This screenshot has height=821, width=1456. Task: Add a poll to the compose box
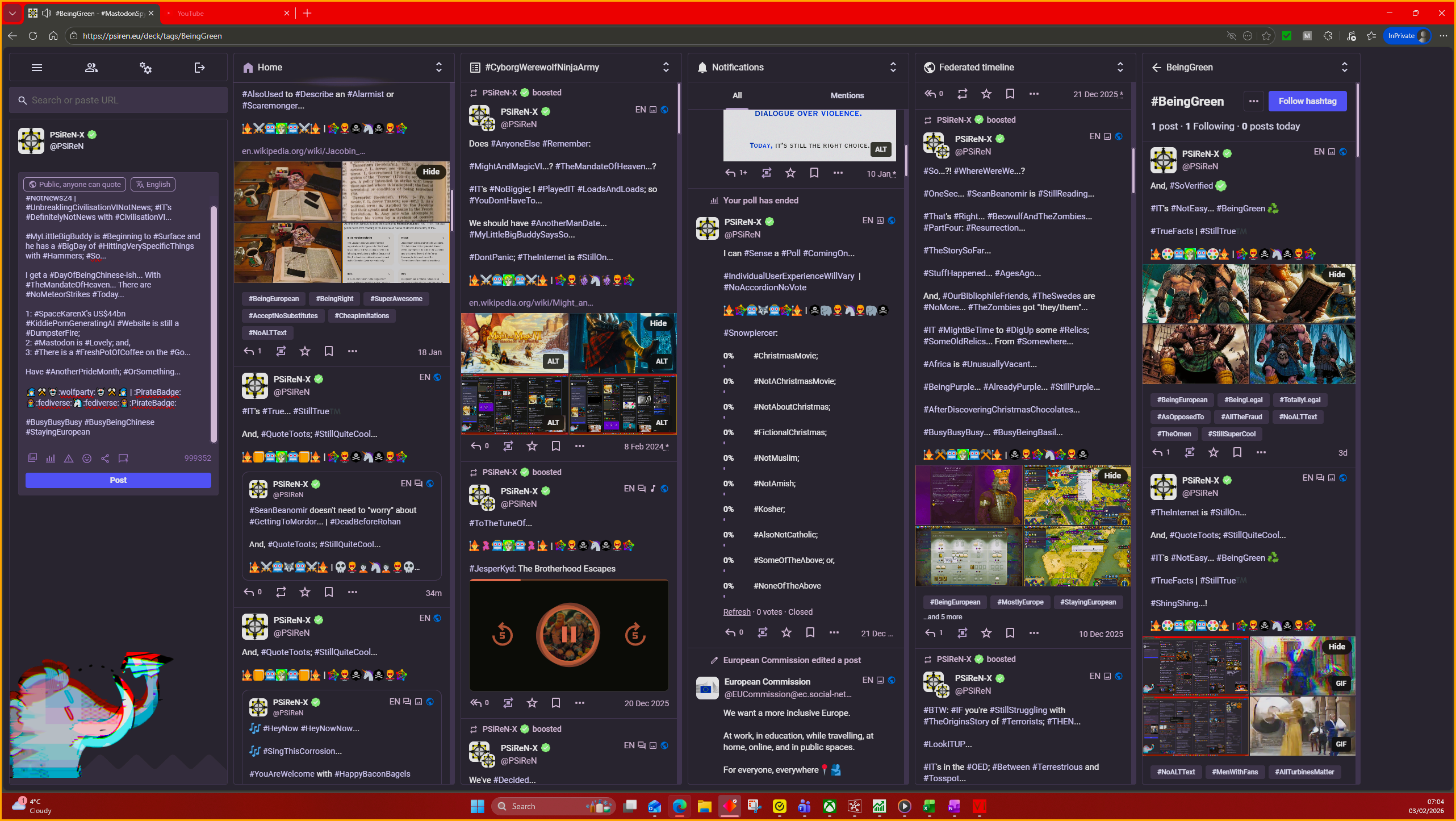[51, 458]
